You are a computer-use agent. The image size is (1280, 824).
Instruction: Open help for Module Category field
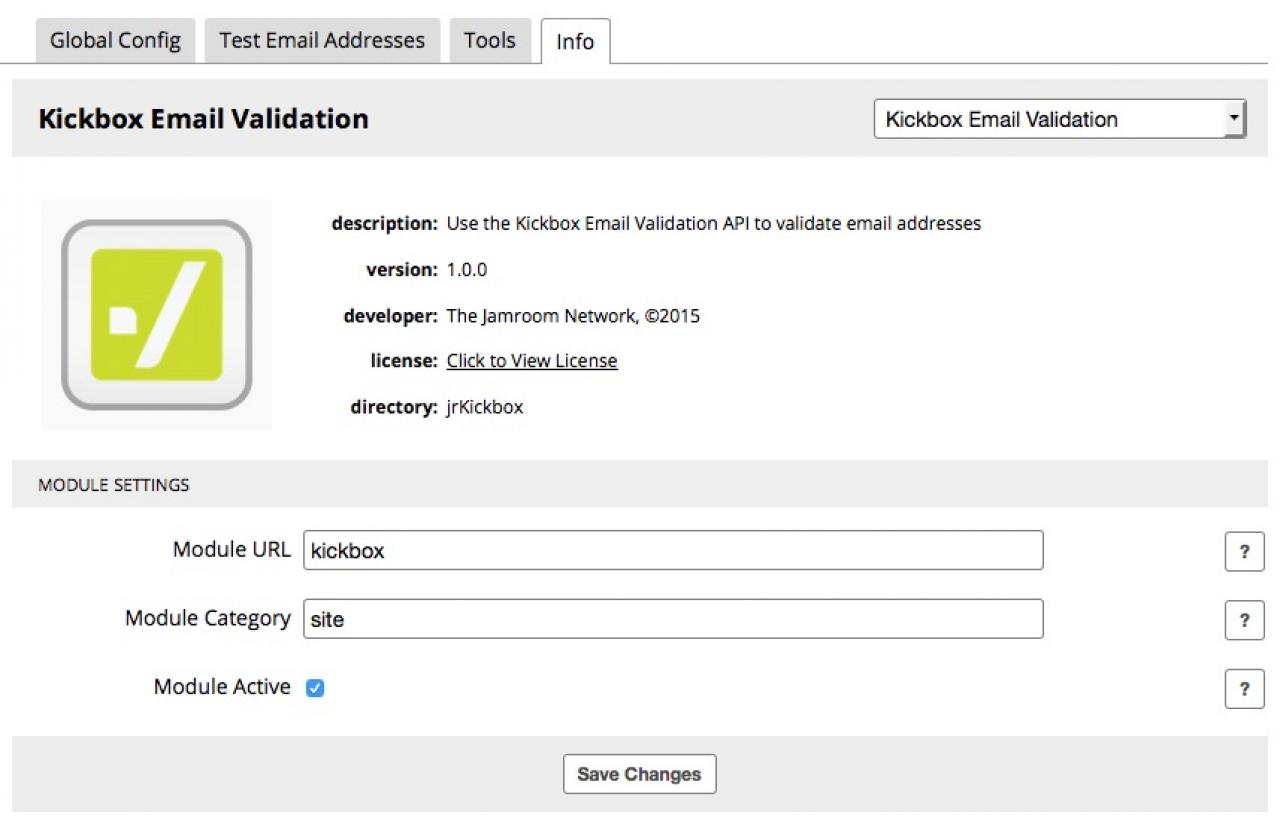[x=1244, y=620]
